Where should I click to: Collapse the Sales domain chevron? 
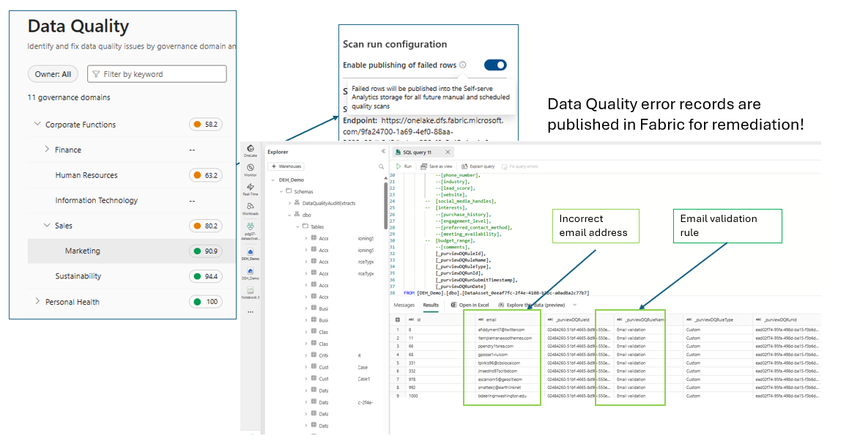[x=47, y=225]
